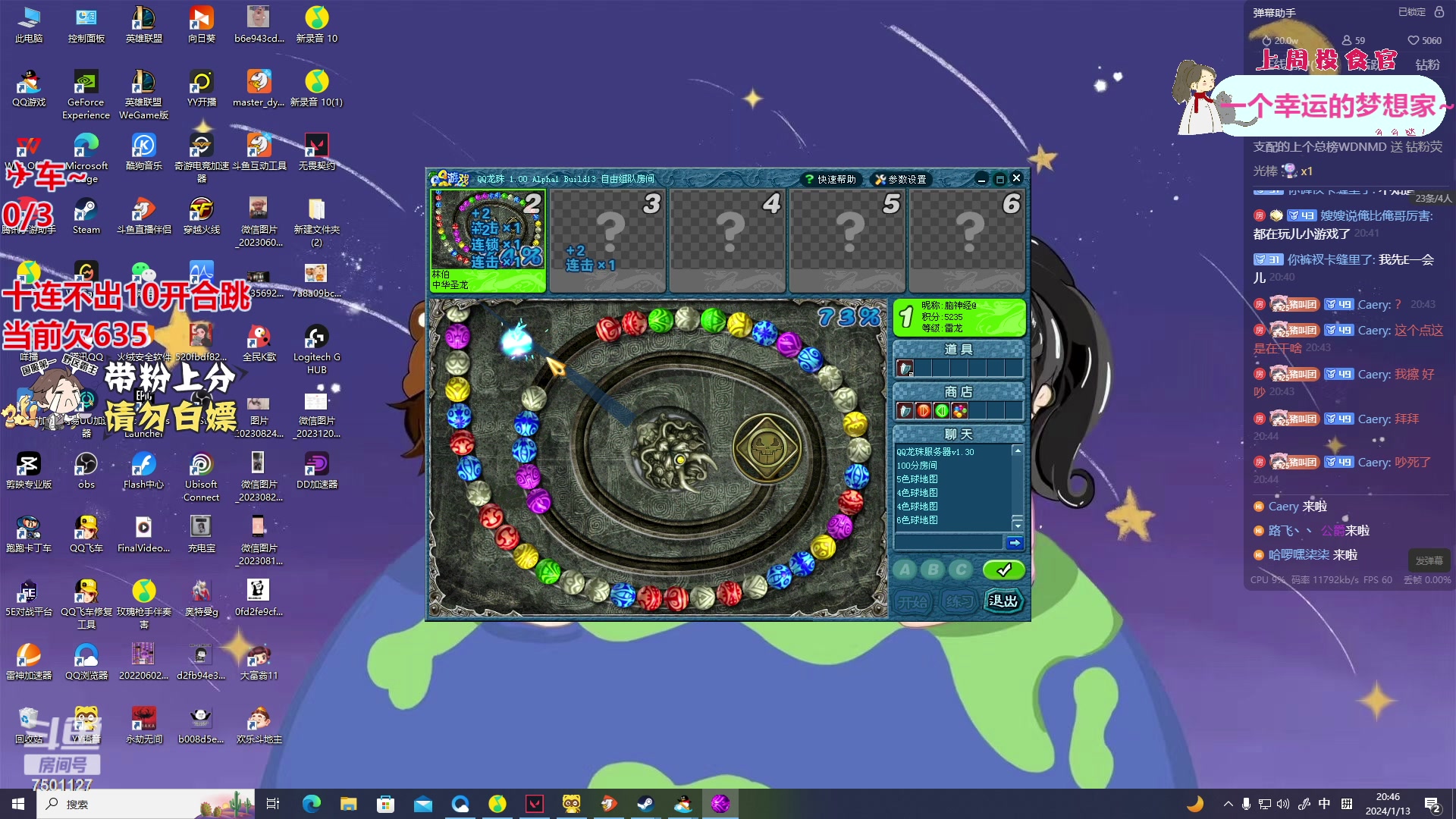Open the 雷神加速器 desktop icon

coord(29,661)
